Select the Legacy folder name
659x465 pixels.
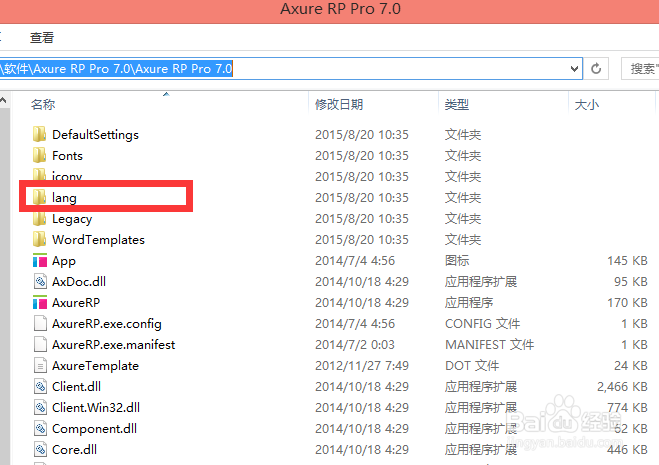[72, 219]
